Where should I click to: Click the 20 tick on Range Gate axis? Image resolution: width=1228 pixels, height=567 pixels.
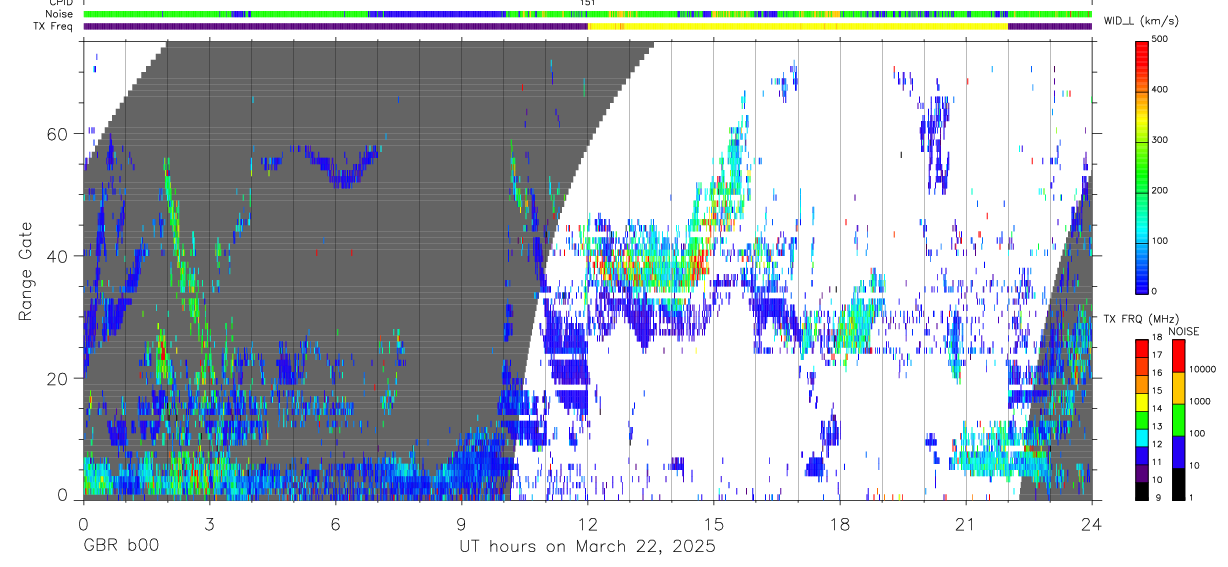point(60,378)
